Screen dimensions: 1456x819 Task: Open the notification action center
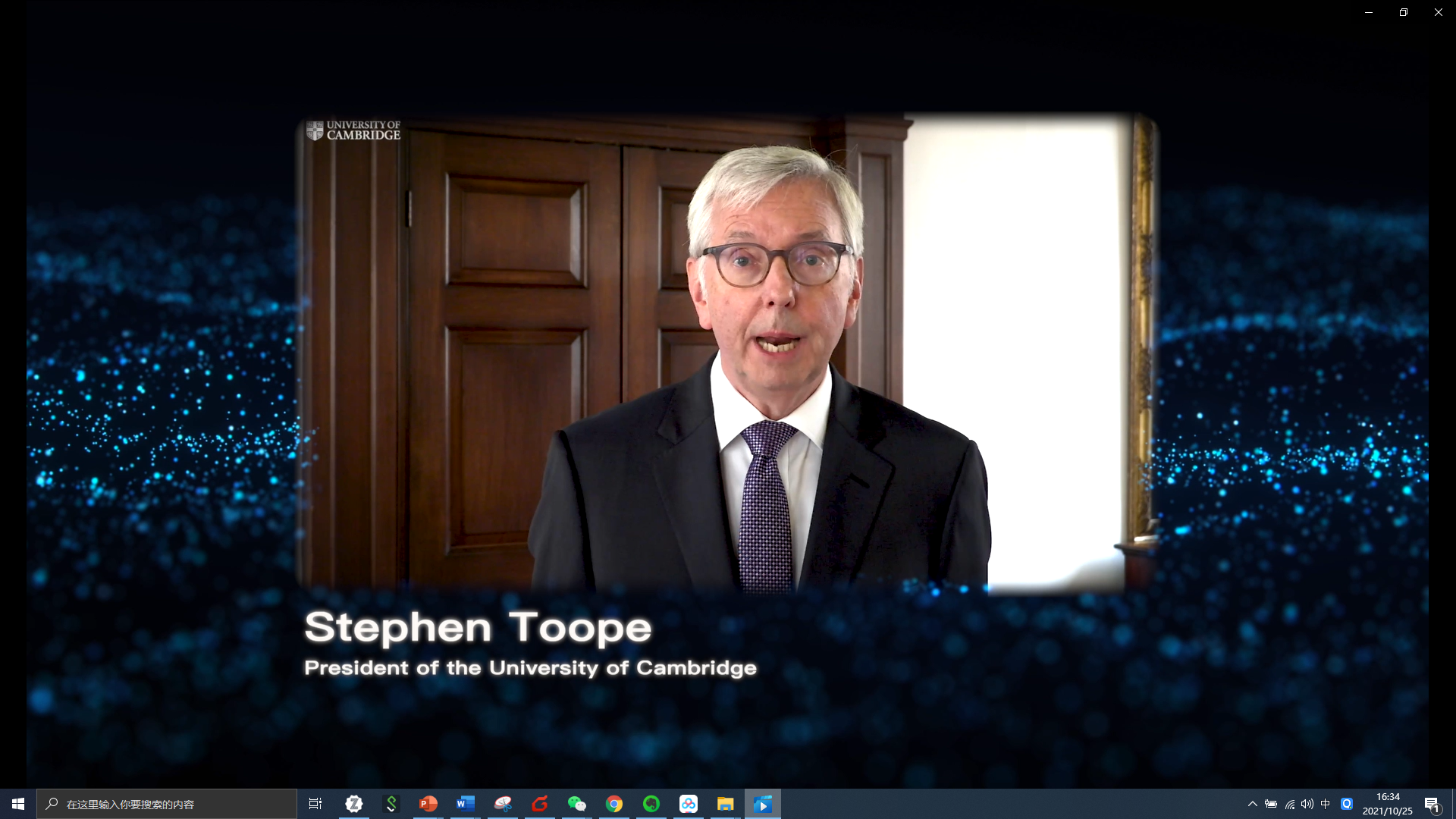coord(1432,804)
